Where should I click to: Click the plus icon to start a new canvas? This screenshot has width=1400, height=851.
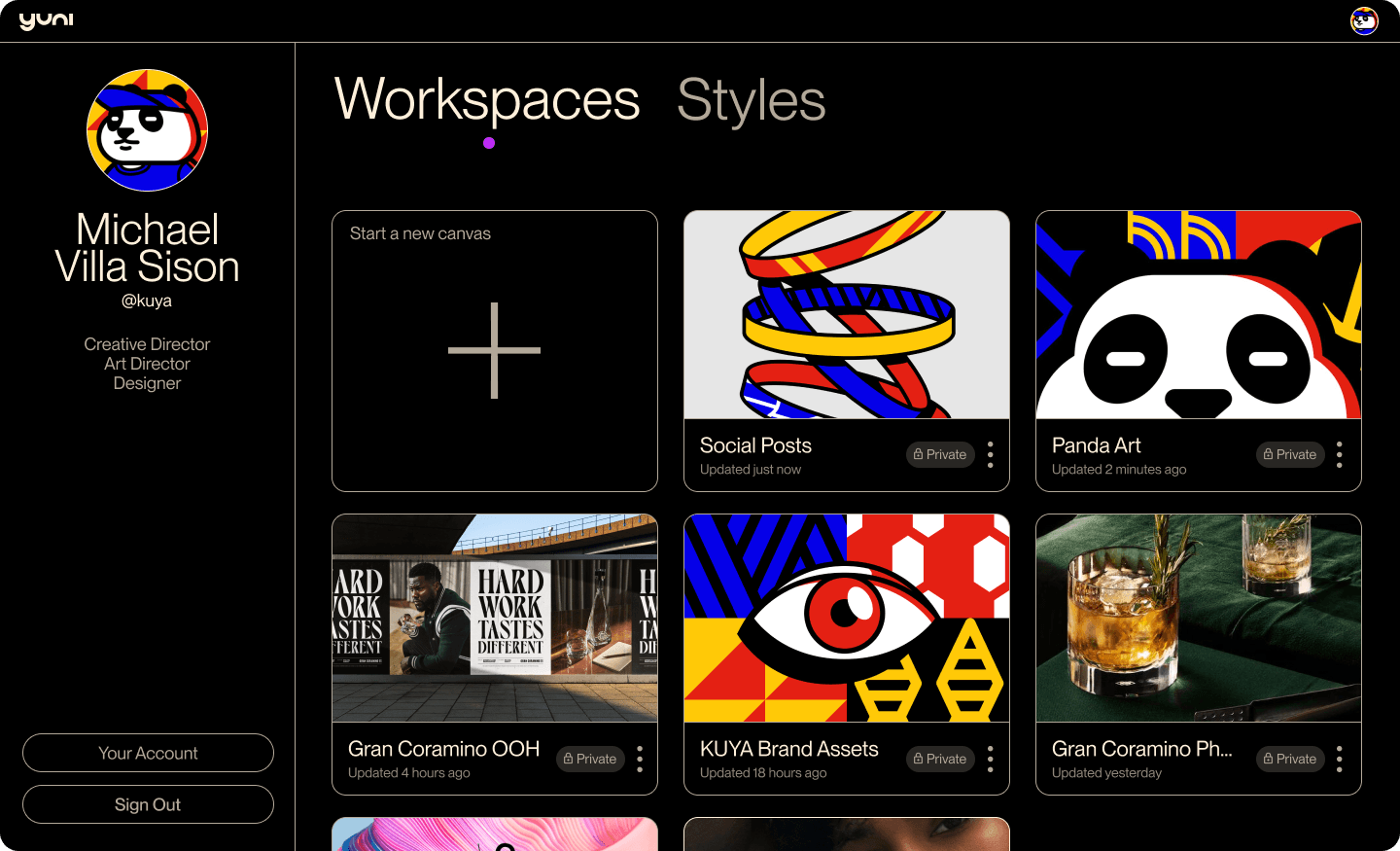click(x=494, y=351)
